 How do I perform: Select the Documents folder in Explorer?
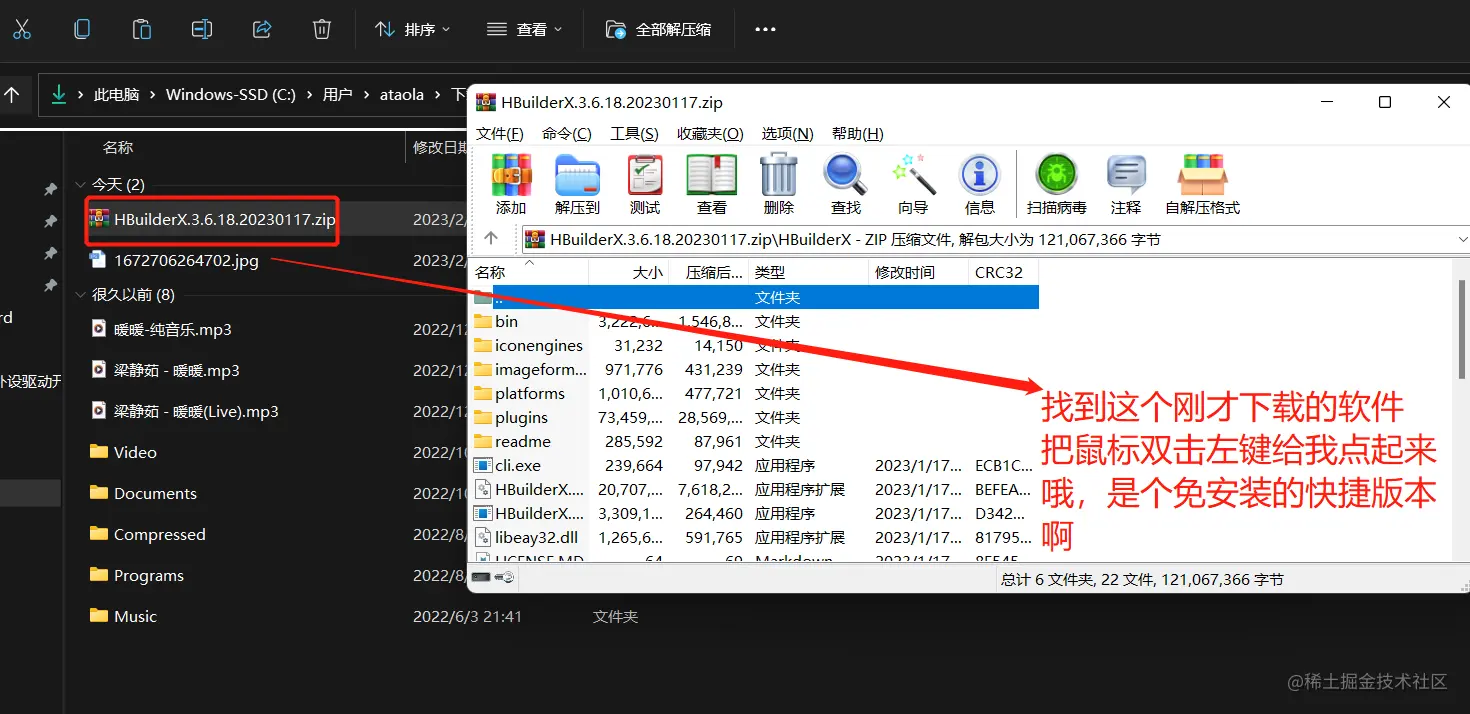(x=143, y=493)
